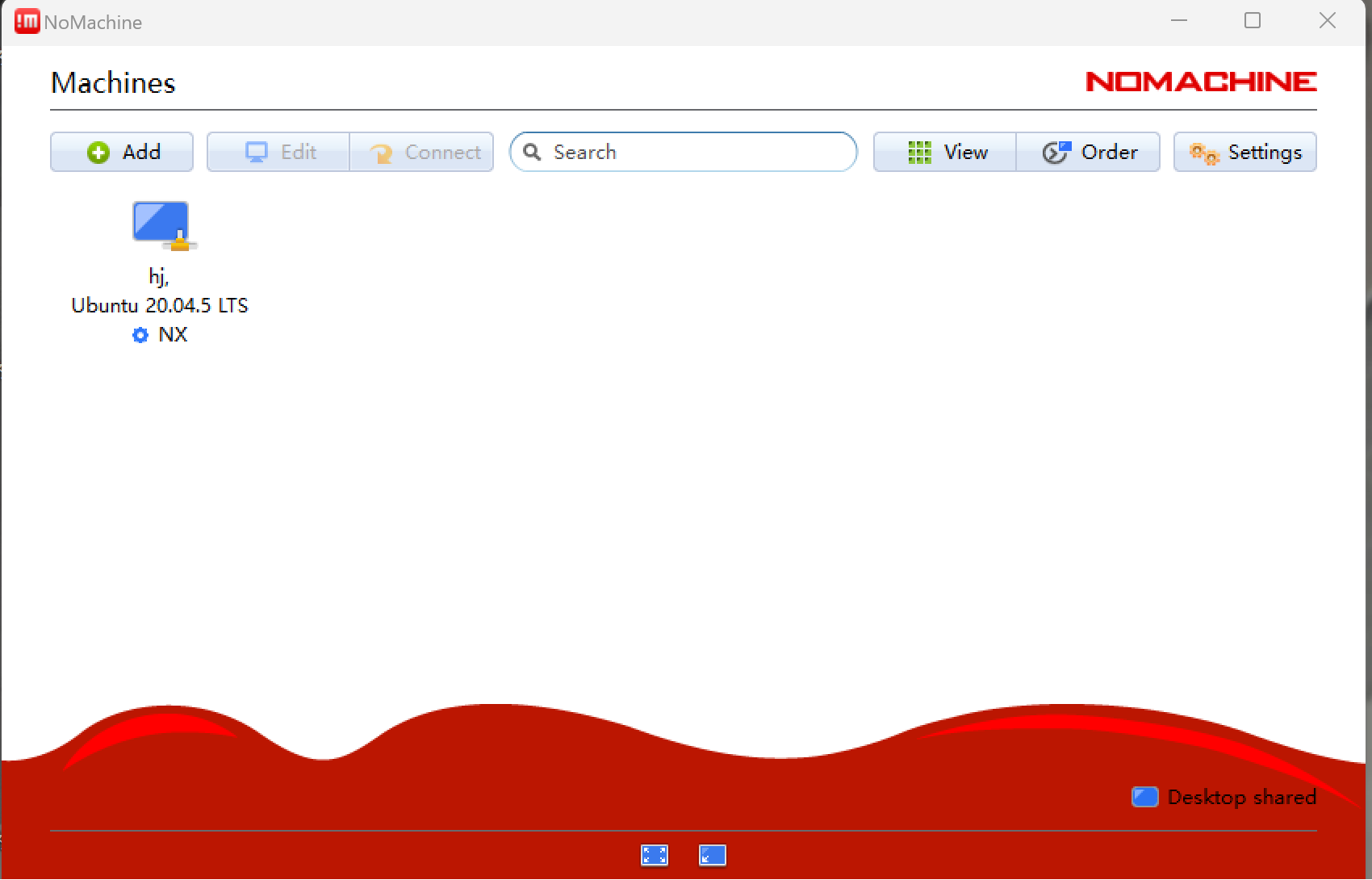The width and height of the screenshot is (1372, 880).
Task: Click the Desktop shared status icon
Action: tap(1144, 797)
